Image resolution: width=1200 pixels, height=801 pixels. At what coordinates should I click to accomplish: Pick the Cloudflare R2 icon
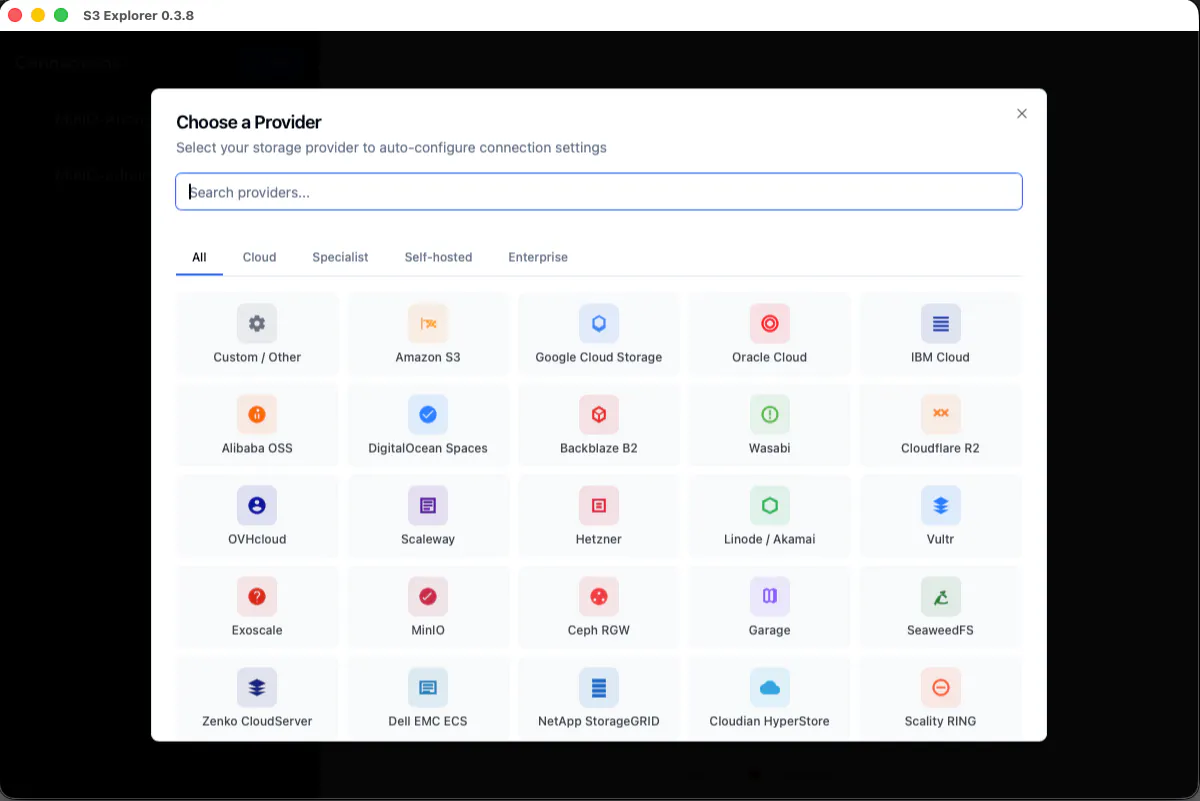point(941,414)
